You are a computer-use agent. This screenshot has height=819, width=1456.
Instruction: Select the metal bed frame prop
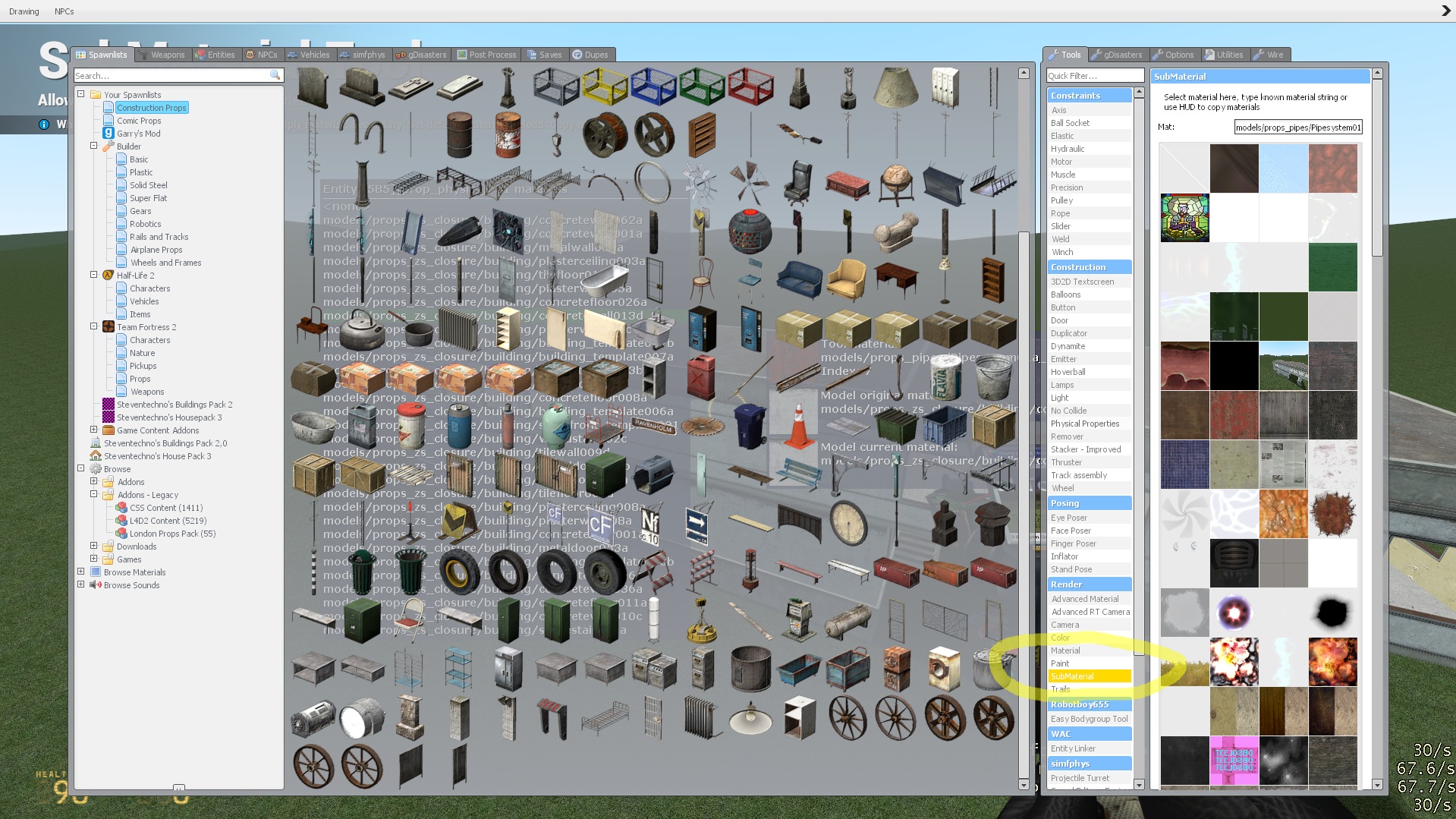point(605,717)
